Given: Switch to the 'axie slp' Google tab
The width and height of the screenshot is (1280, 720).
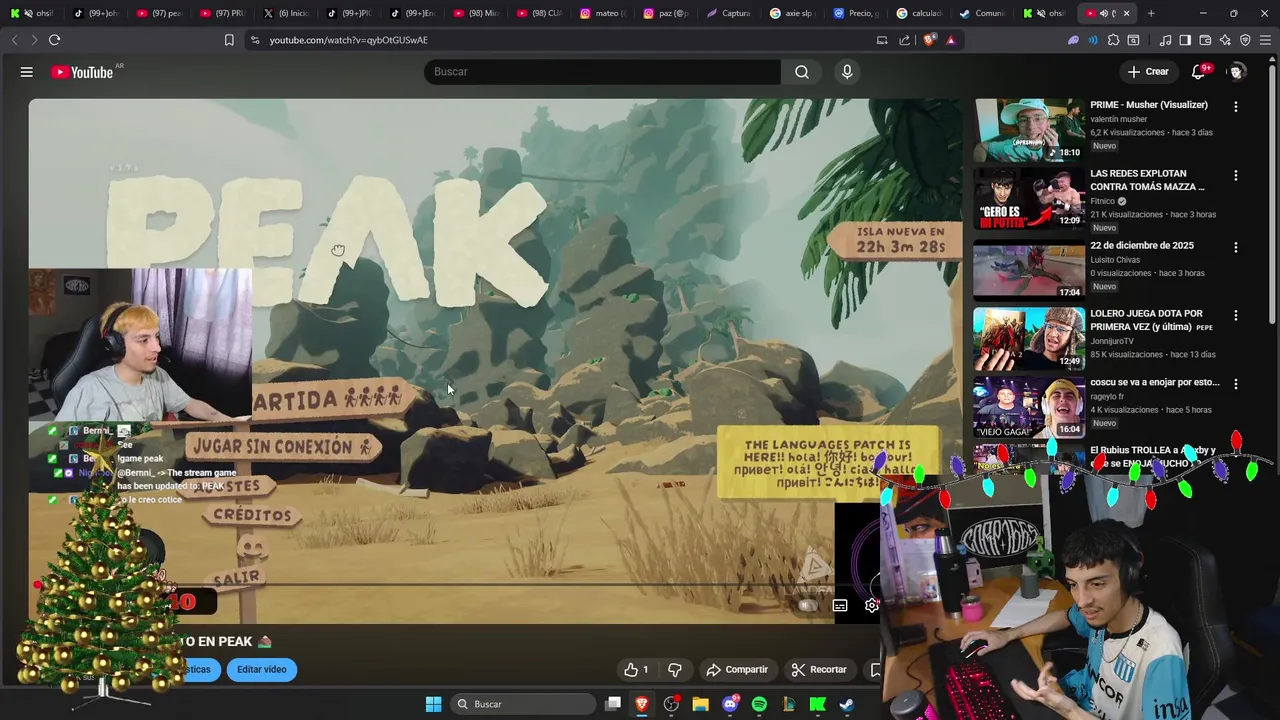Looking at the screenshot, I should [x=791, y=13].
